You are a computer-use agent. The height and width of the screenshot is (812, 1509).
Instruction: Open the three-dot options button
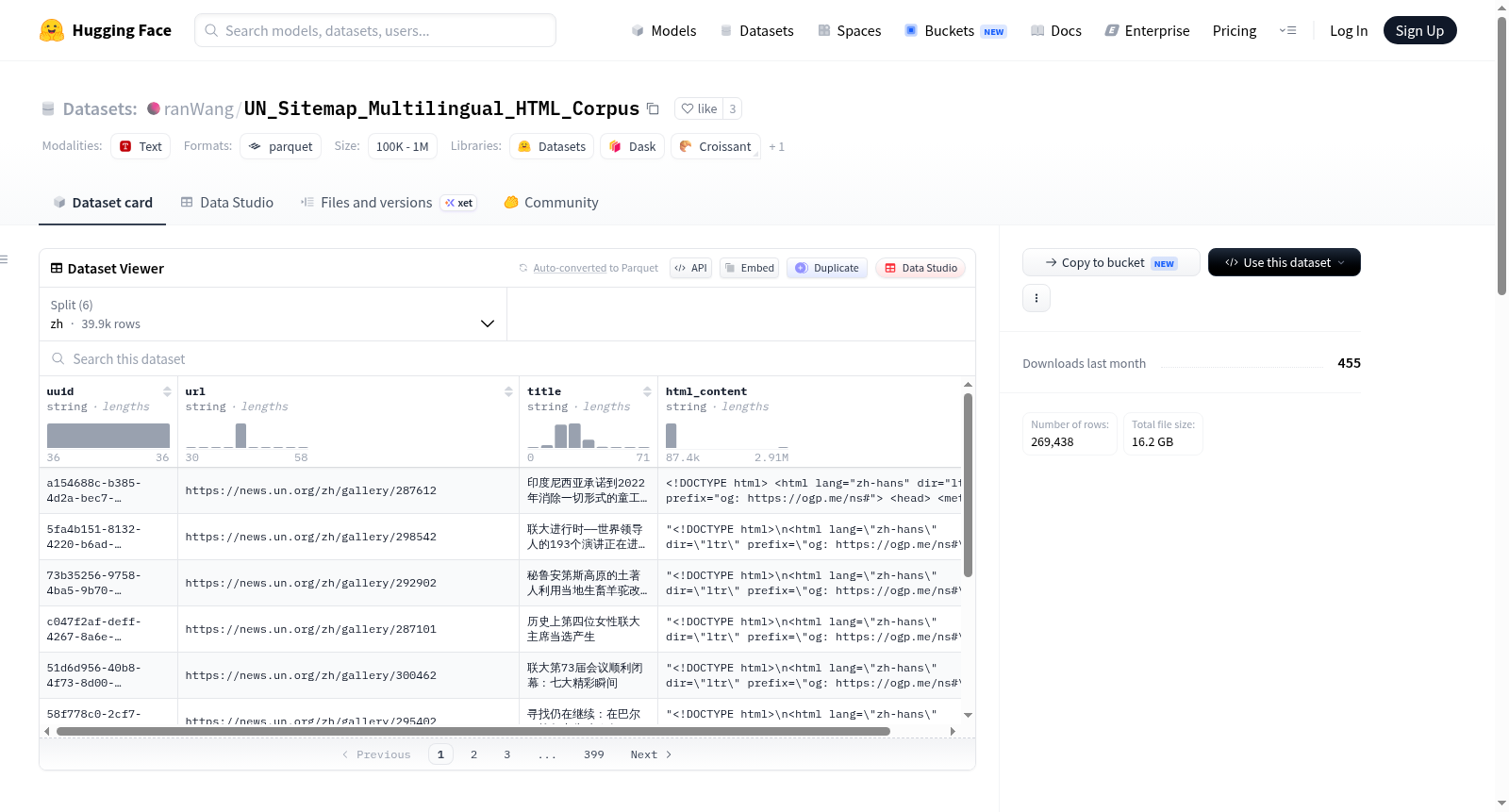(1036, 298)
